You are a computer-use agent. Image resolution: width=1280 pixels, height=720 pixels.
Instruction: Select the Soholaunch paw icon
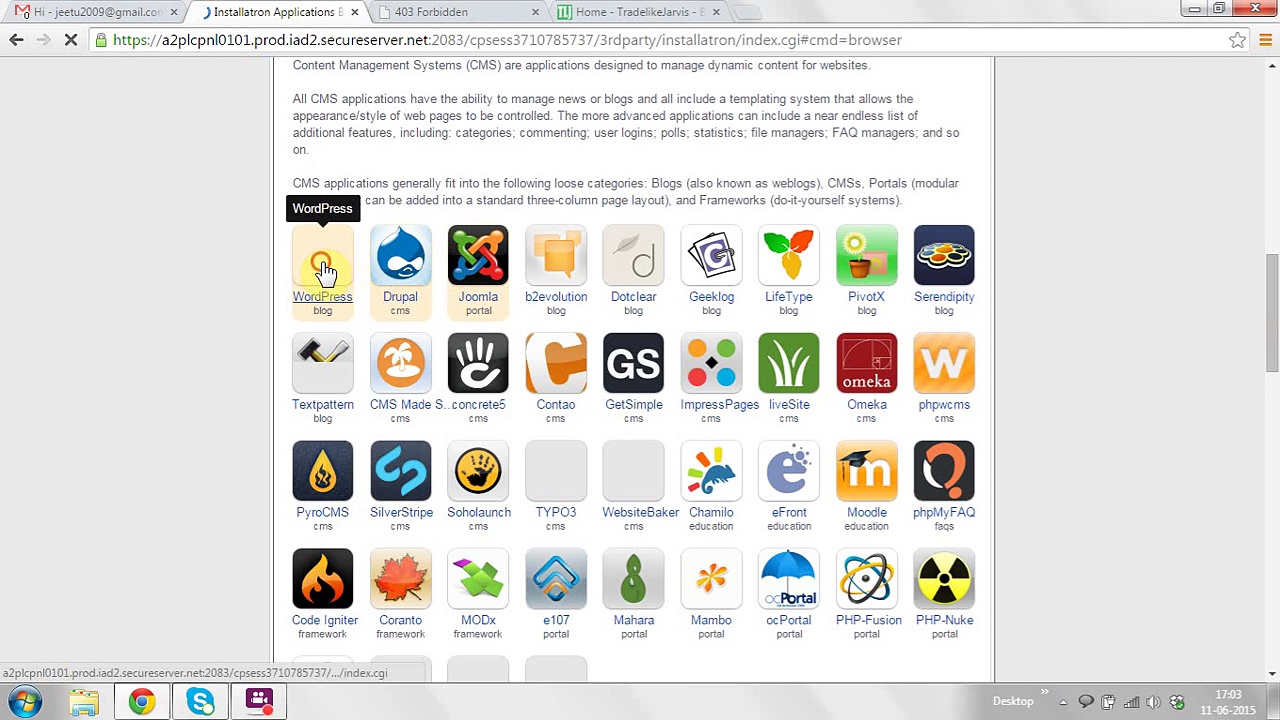(478, 472)
